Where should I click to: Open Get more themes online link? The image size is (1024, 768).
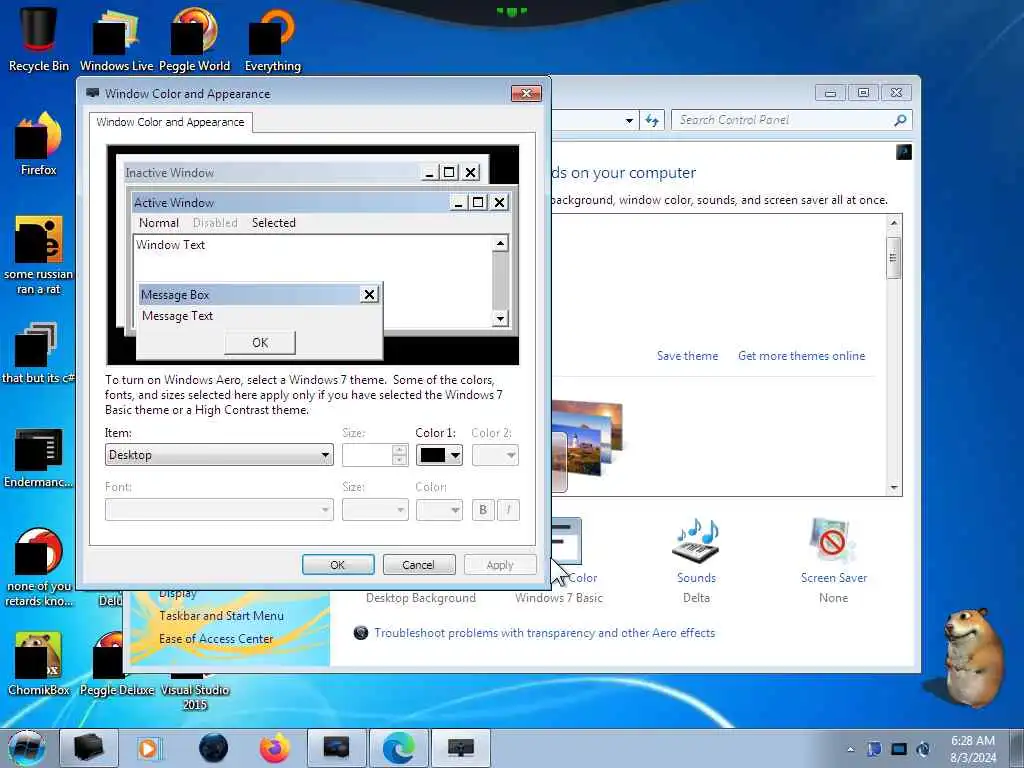(x=801, y=356)
